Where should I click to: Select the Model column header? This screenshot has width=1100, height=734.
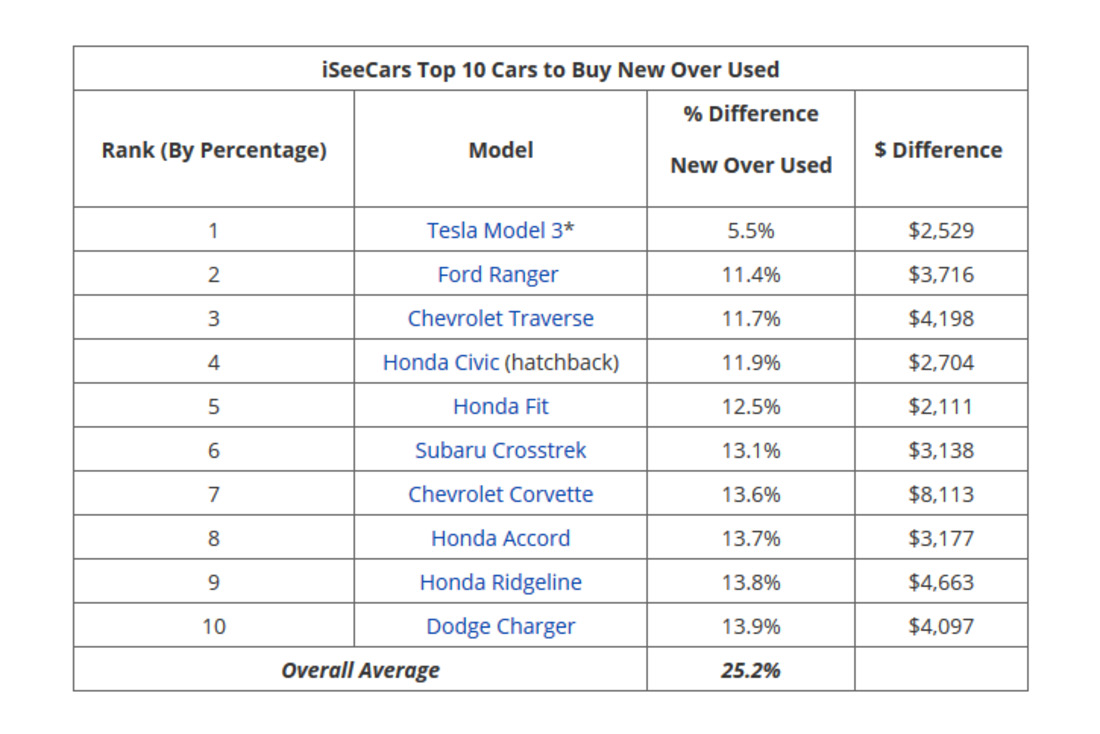[x=500, y=150]
